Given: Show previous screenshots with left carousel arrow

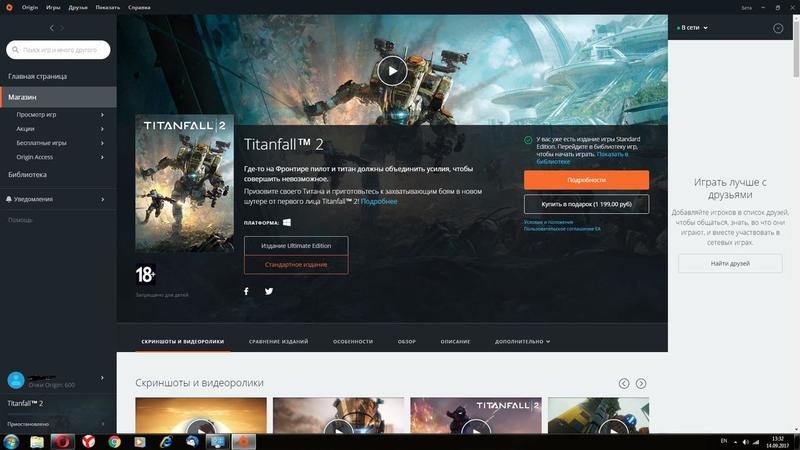Looking at the screenshot, I should pos(624,383).
